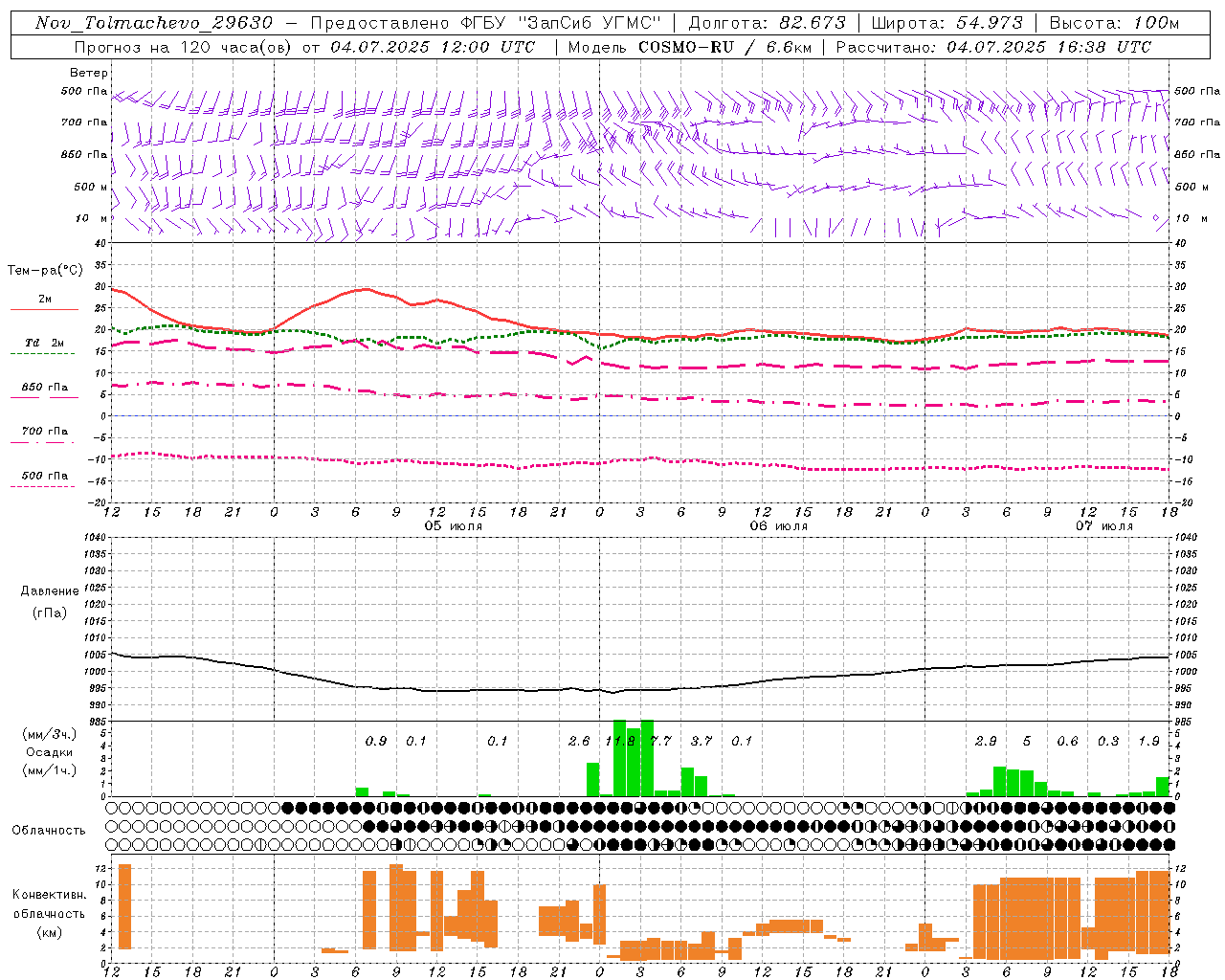Click the date label 05 июля
This screenshot has width=1225, height=980.
(454, 526)
